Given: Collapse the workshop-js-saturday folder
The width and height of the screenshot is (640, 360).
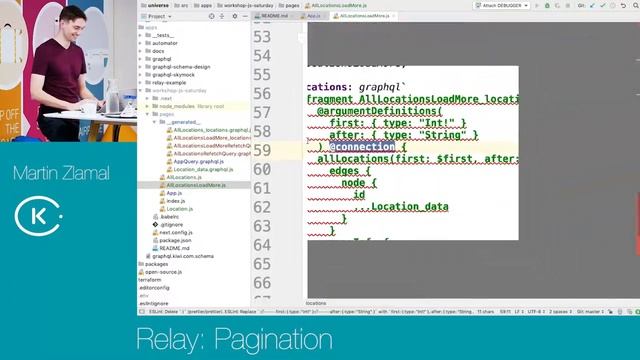Looking at the screenshot, I should click(140, 91).
